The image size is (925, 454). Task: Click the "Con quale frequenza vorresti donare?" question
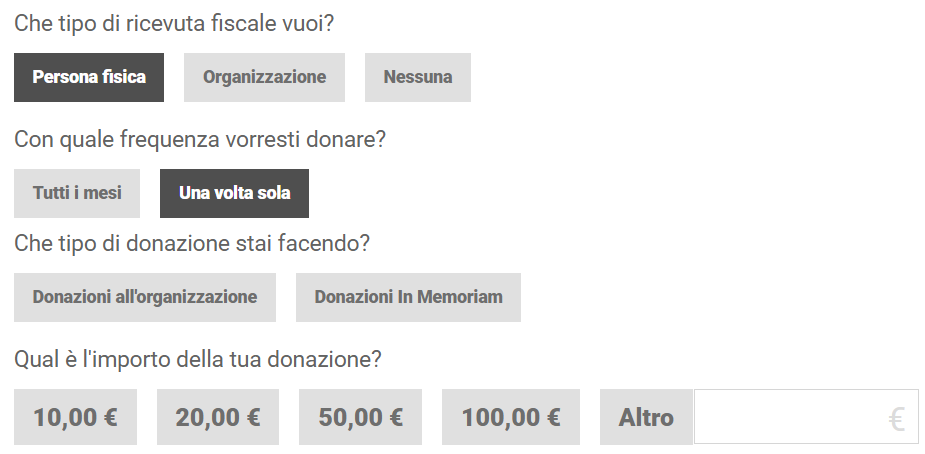click(200, 139)
